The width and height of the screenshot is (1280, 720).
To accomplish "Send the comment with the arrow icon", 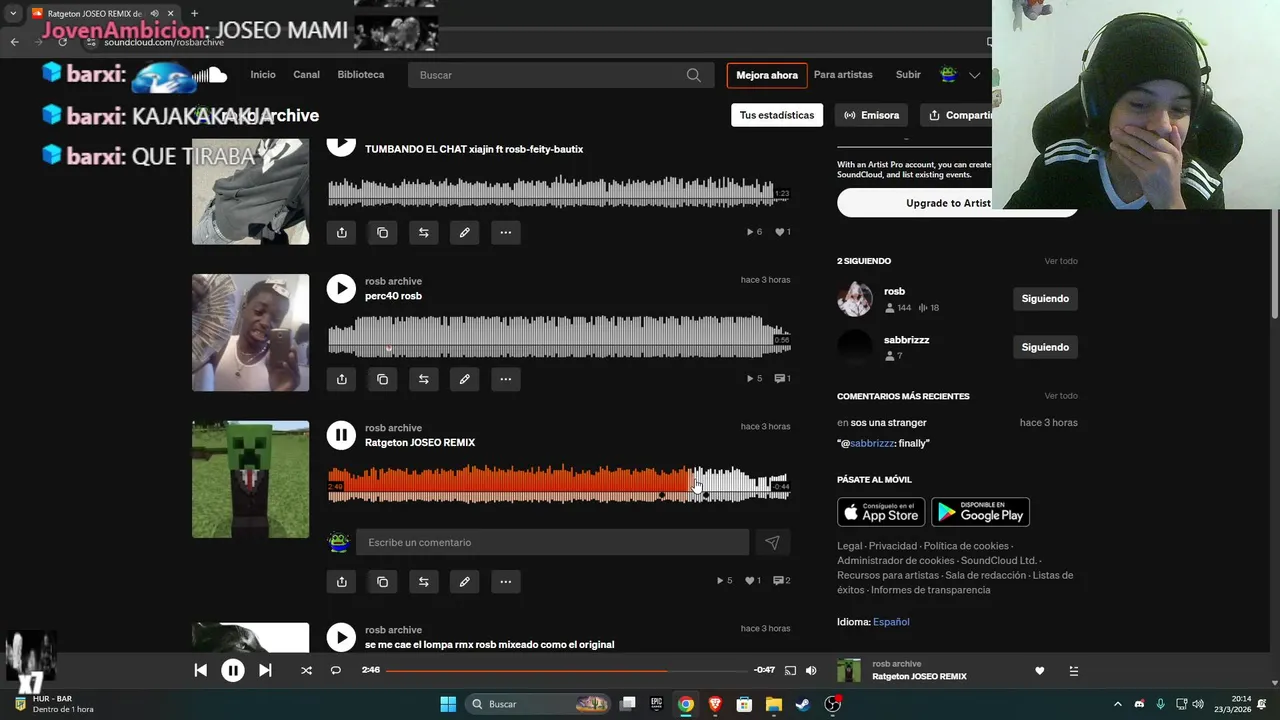I will [772, 542].
